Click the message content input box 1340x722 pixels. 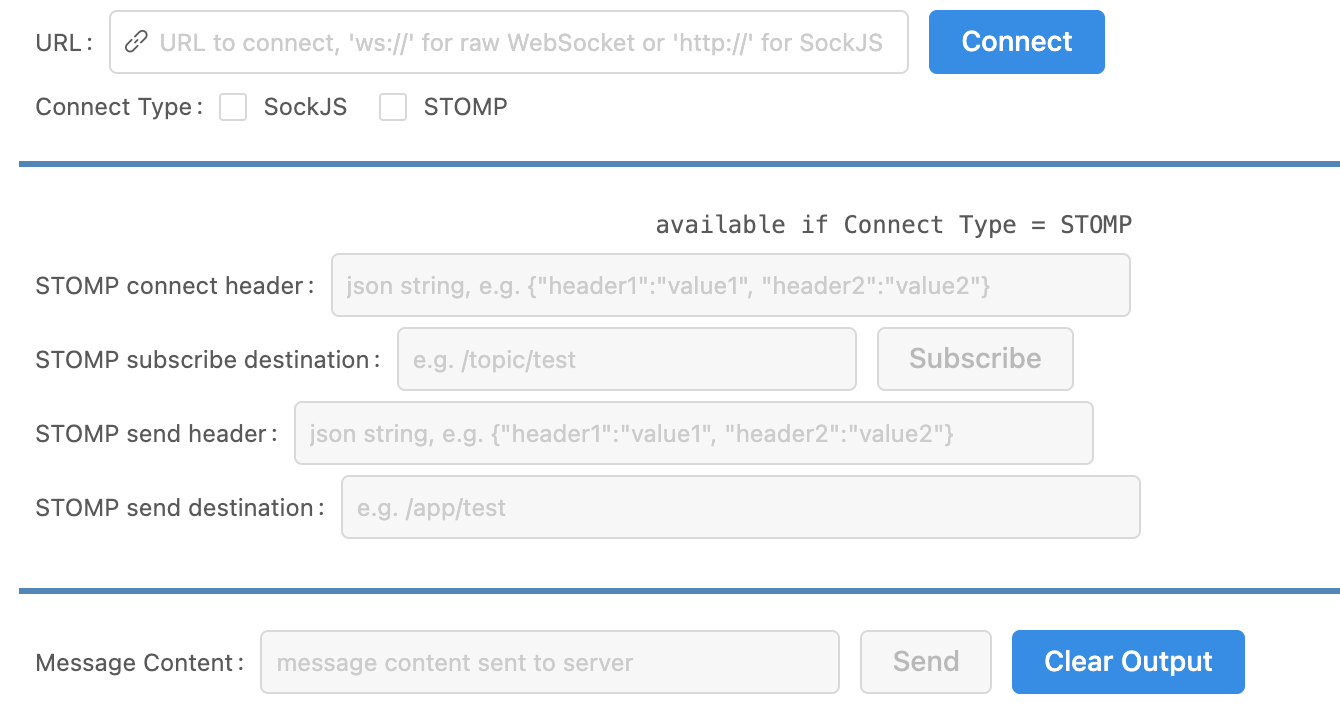tap(550, 662)
